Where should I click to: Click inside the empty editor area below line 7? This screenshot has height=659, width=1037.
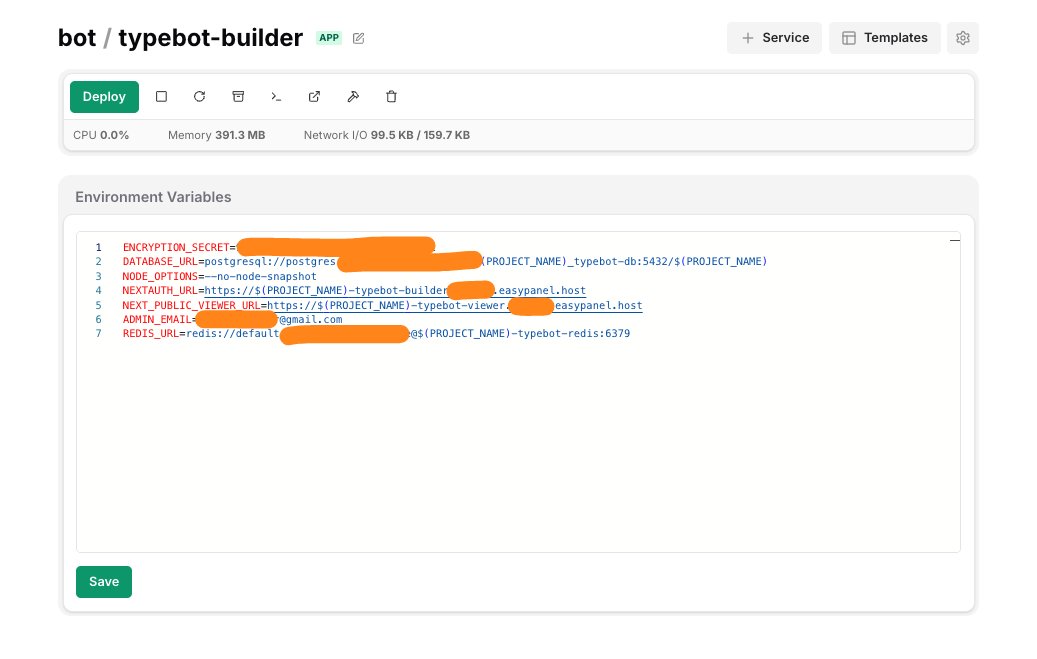click(x=518, y=447)
